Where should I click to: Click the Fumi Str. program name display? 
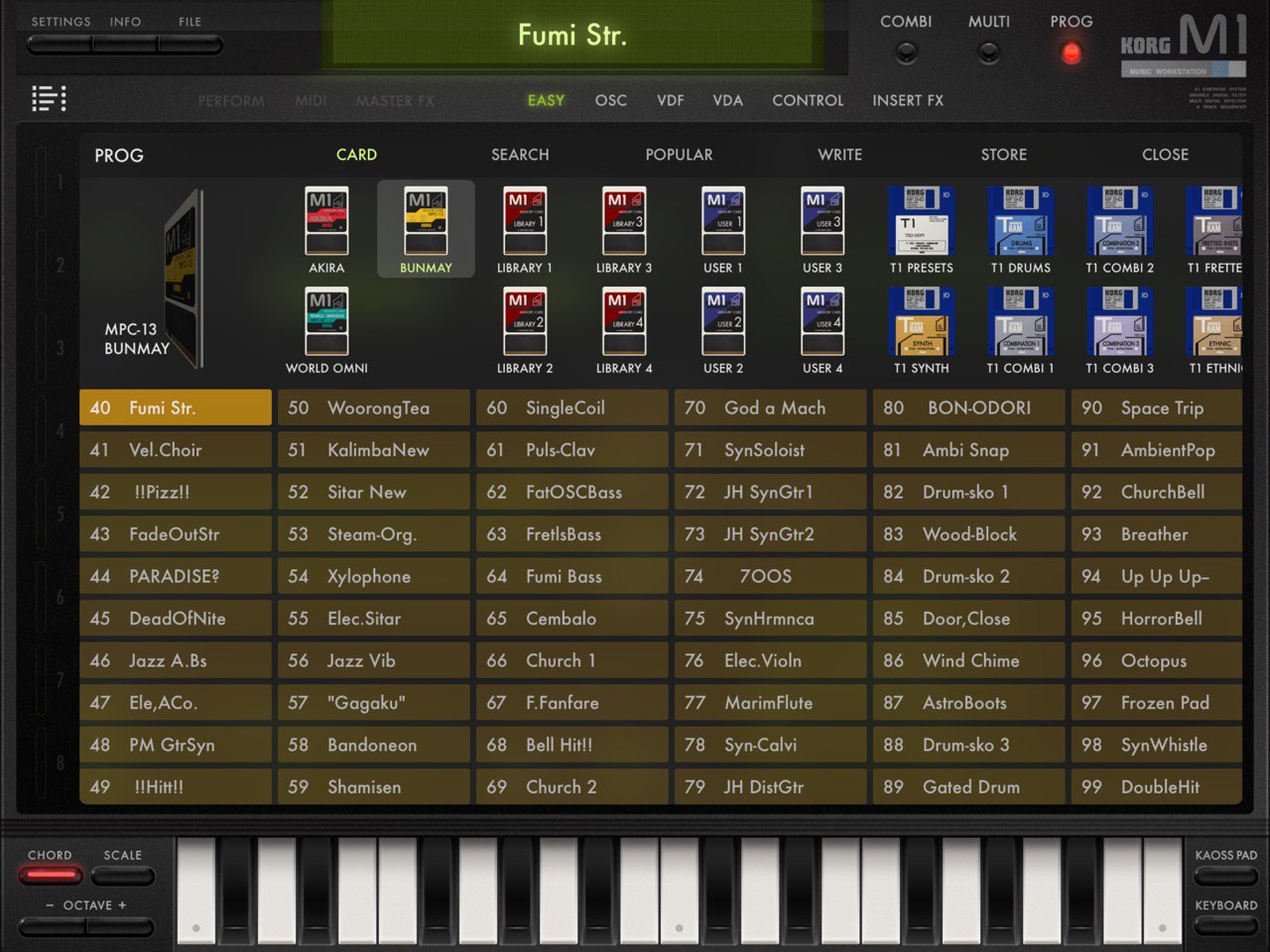click(x=572, y=36)
